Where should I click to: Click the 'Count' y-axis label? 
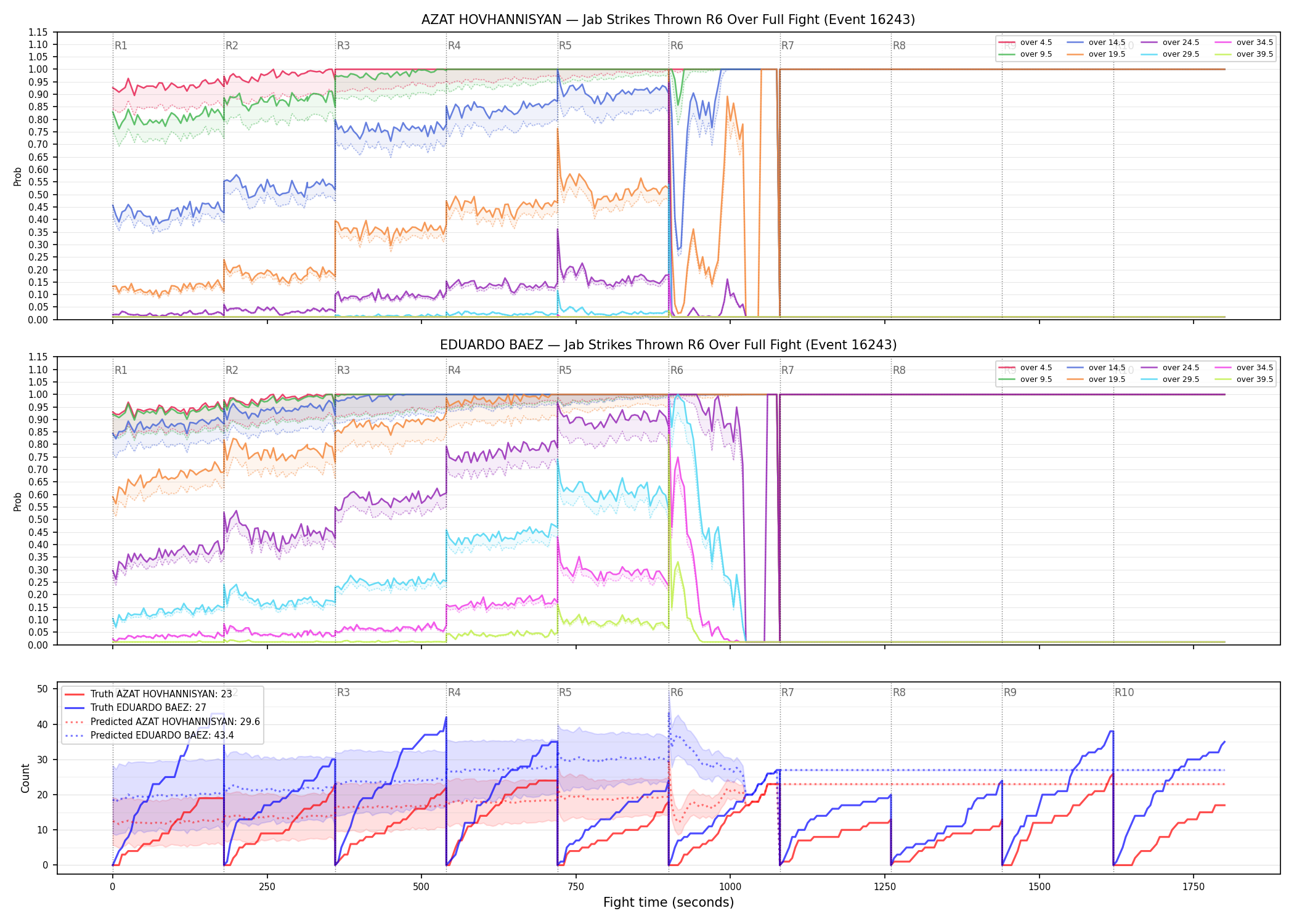tap(25, 779)
